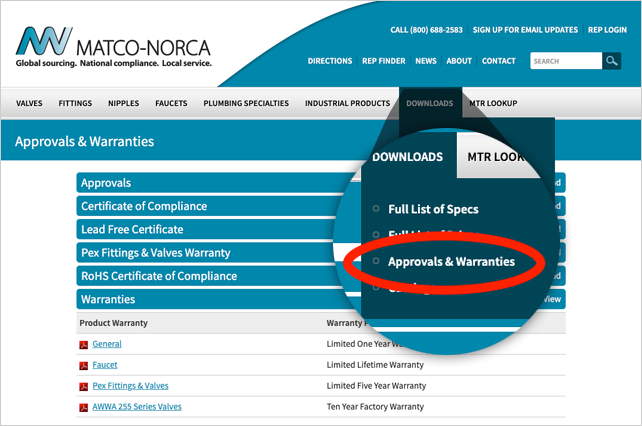Open the Industrial Products menu
The image size is (642, 426).
(x=347, y=103)
